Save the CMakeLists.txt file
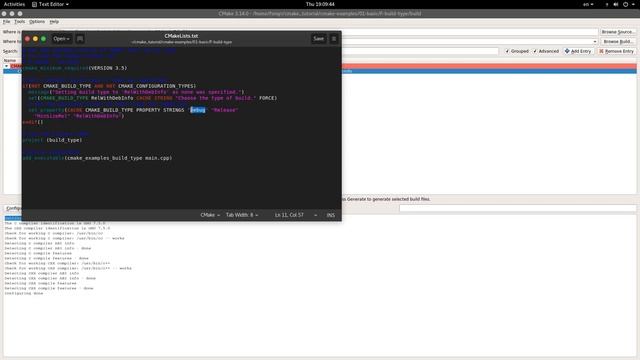 tap(318, 39)
